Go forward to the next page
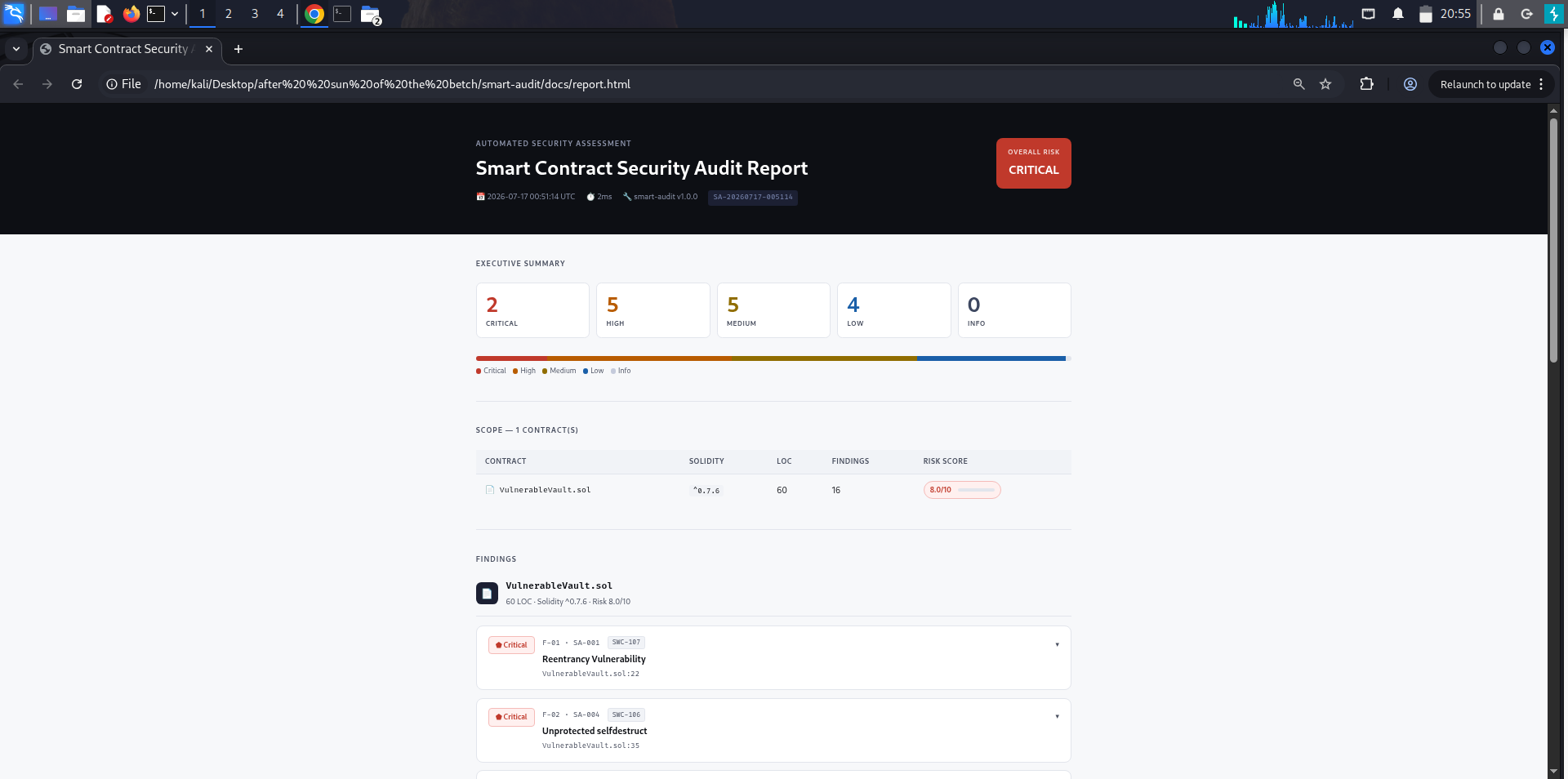1568x779 pixels. [47, 84]
